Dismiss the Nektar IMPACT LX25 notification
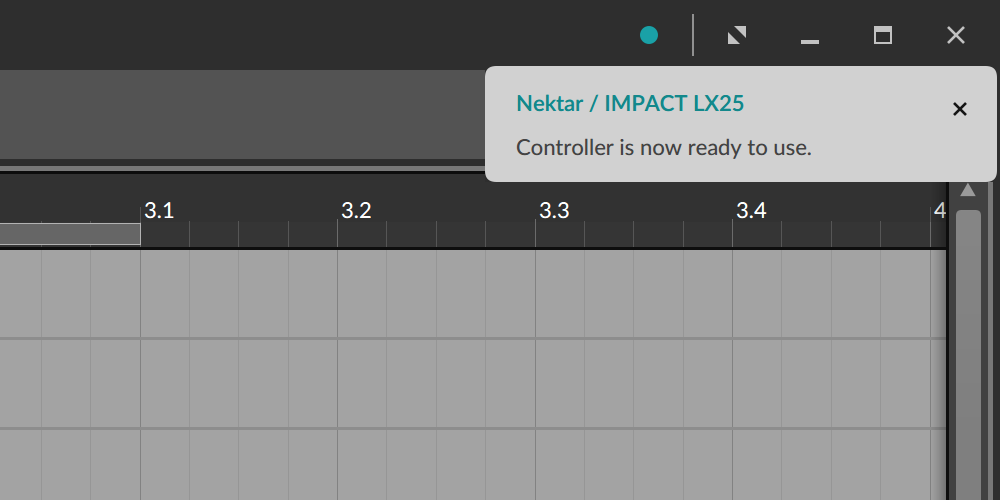1000x500 pixels. point(959,109)
